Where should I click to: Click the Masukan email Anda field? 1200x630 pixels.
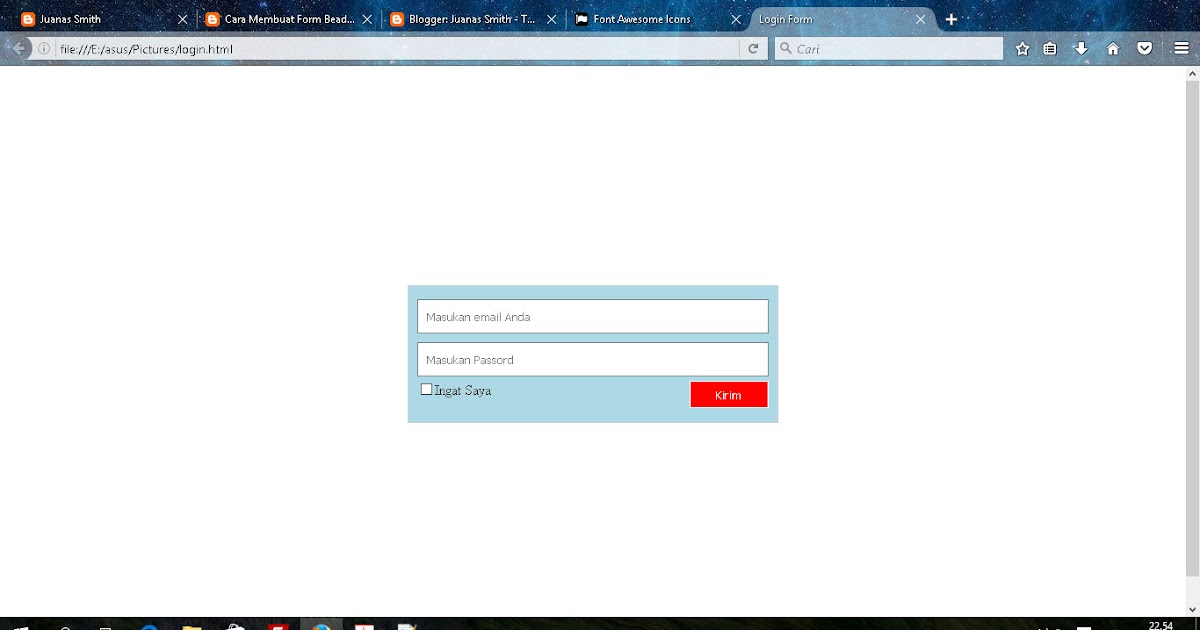(592, 315)
